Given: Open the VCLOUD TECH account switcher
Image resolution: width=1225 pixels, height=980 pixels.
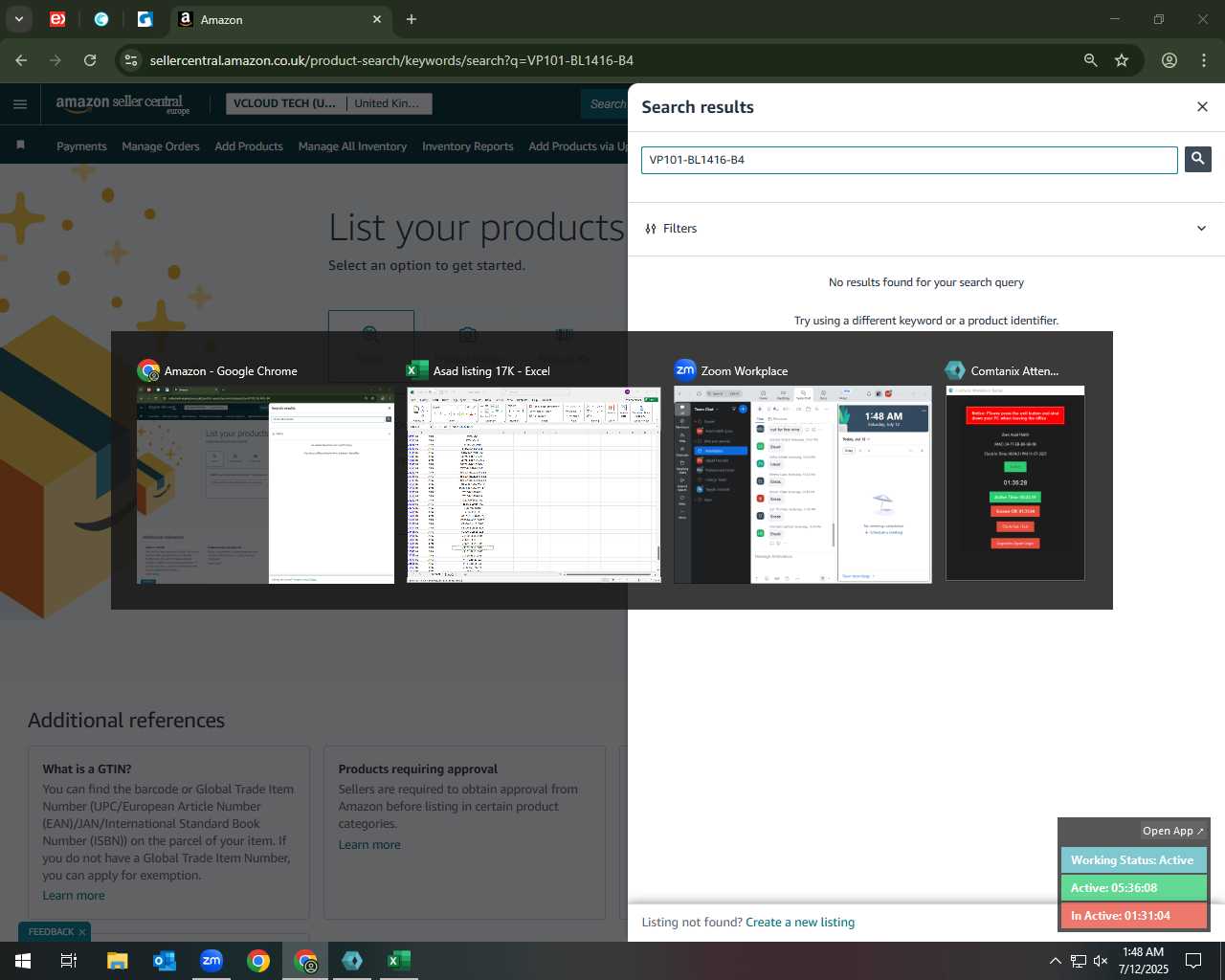Looking at the screenshot, I should pyautogui.click(x=285, y=103).
